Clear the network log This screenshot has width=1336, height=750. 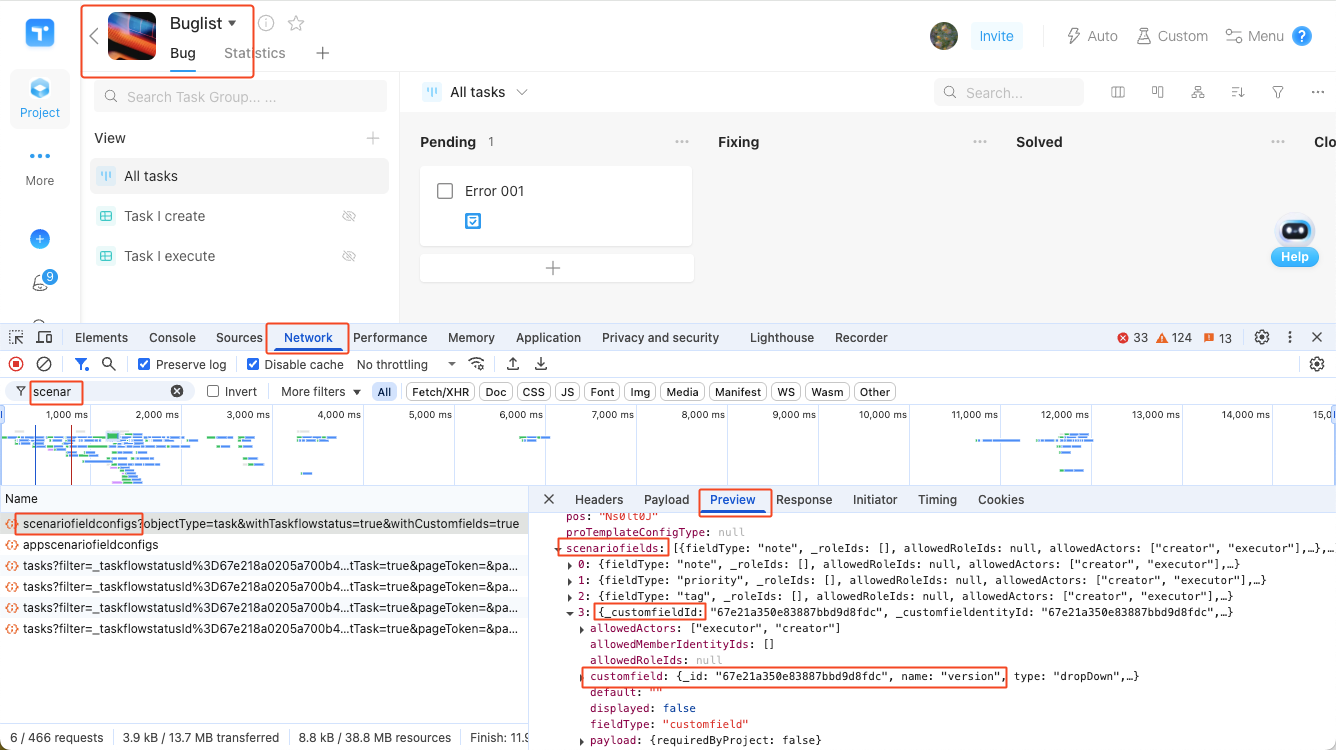(44, 365)
